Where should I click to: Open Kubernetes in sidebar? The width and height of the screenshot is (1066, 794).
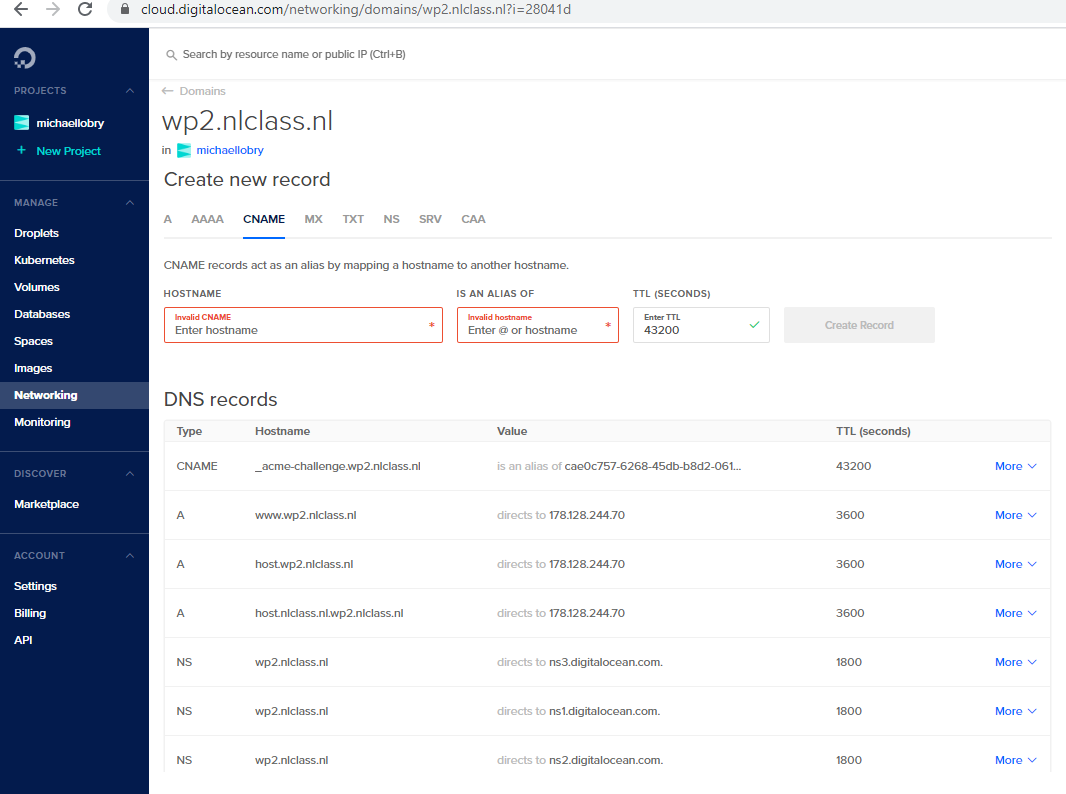point(44,260)
